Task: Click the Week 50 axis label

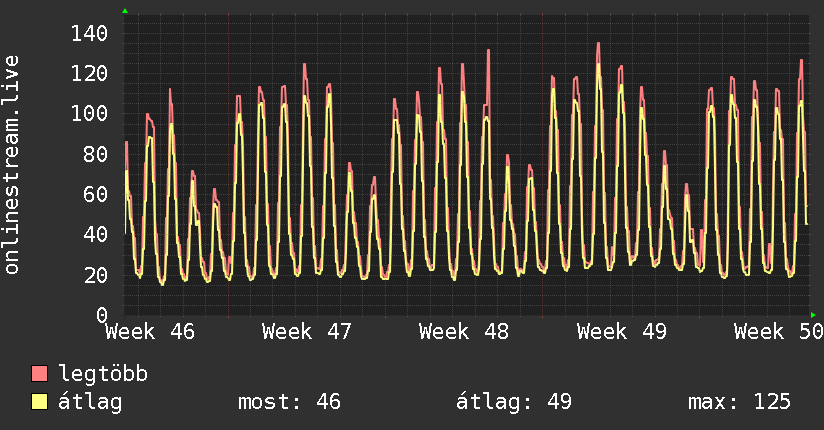Action: pyautogui.click(x=779, y=332)
